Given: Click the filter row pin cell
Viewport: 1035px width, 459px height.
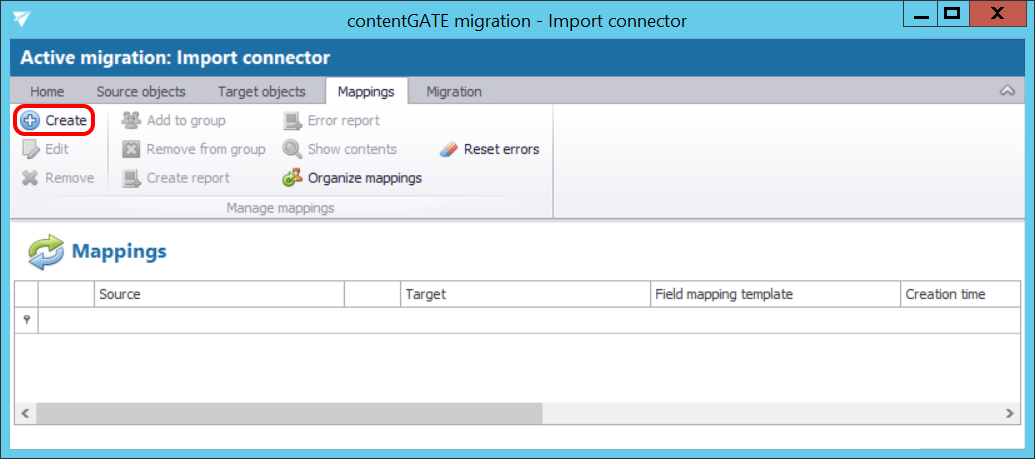Looking at the screenshot, I should pyautogui.click(x=26, y=320).
